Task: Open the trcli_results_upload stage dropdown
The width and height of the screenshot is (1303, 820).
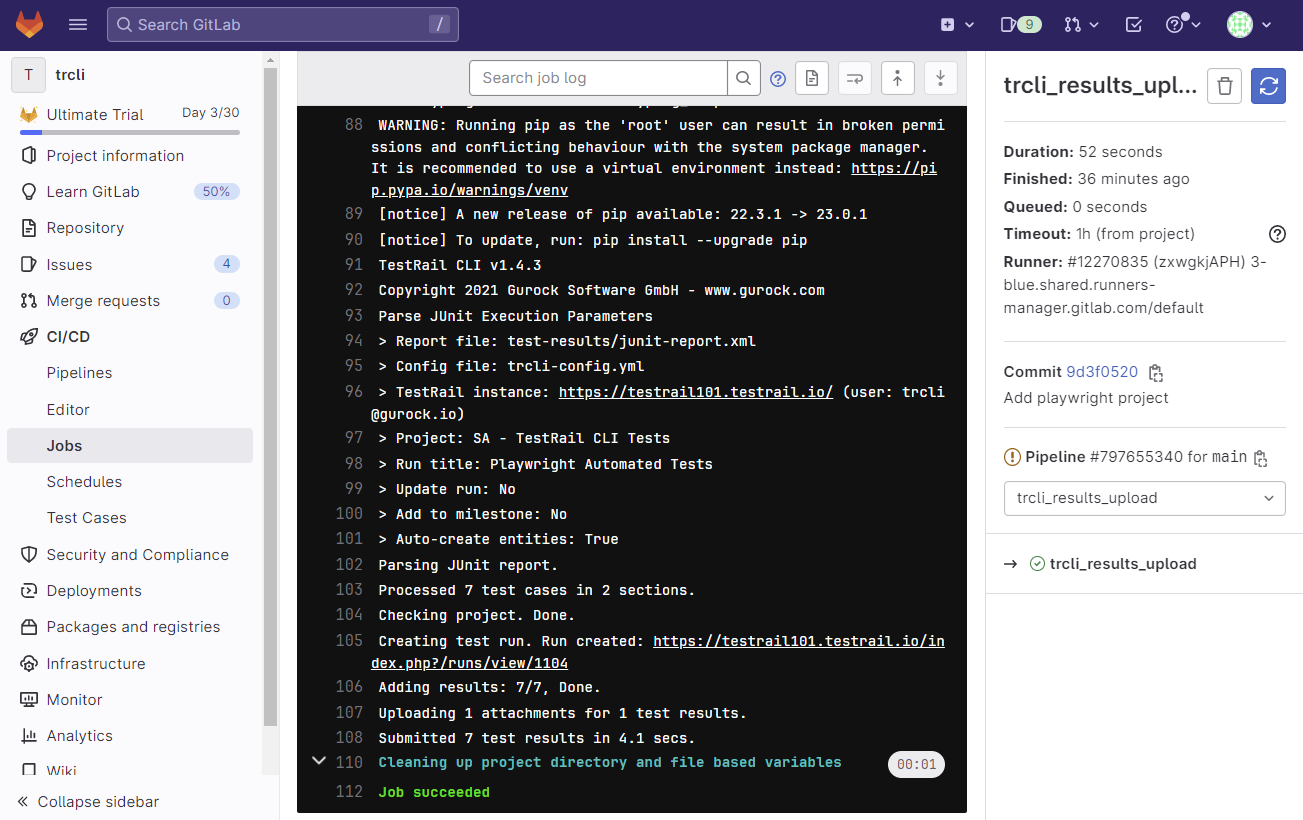Action: click(x=1144, y=498)
